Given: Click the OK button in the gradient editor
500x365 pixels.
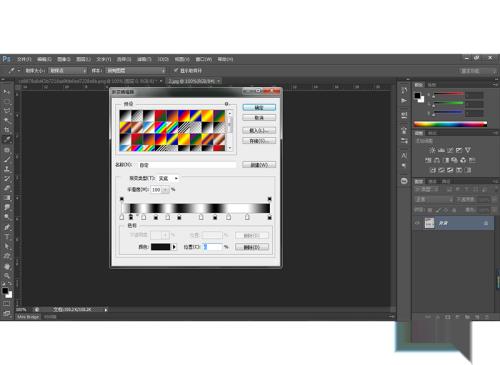Looking at the screenshot, I should pos(259,108).
